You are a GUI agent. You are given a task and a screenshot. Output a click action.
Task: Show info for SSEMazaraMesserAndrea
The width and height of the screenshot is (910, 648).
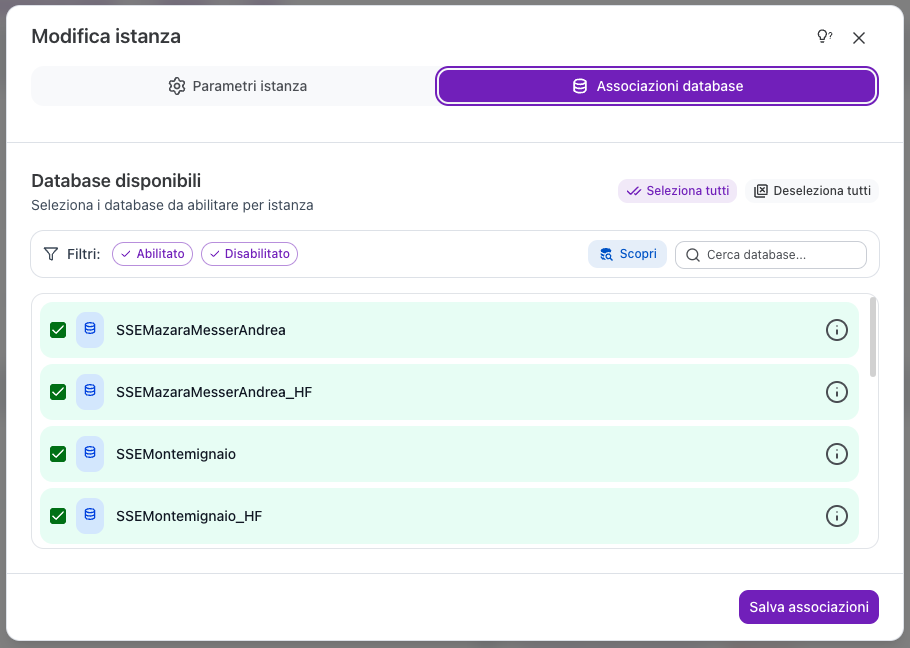(x=836, y=330)
